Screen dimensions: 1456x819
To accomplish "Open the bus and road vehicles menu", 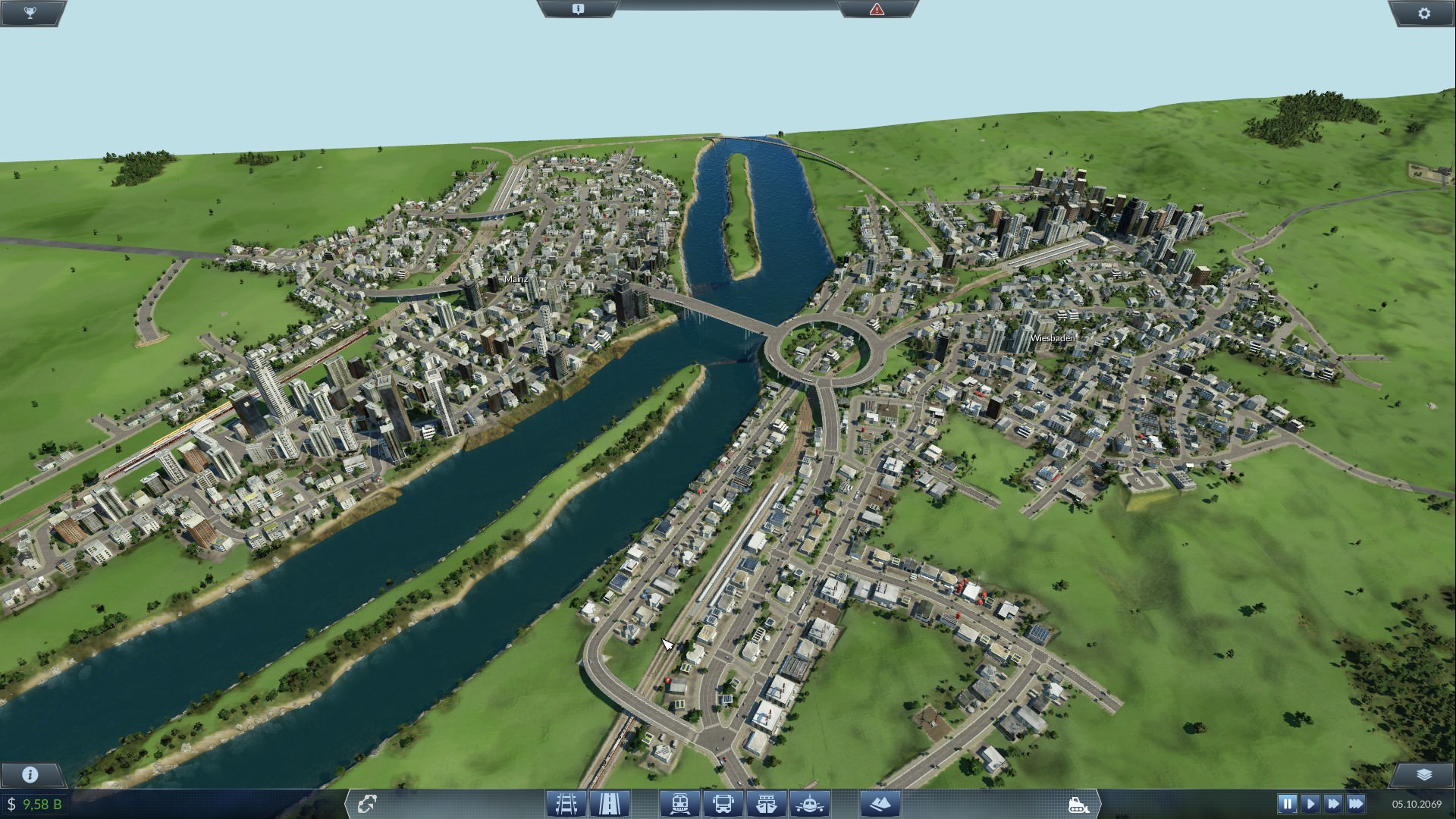I will pyautogui.click(x=723, y=803).
